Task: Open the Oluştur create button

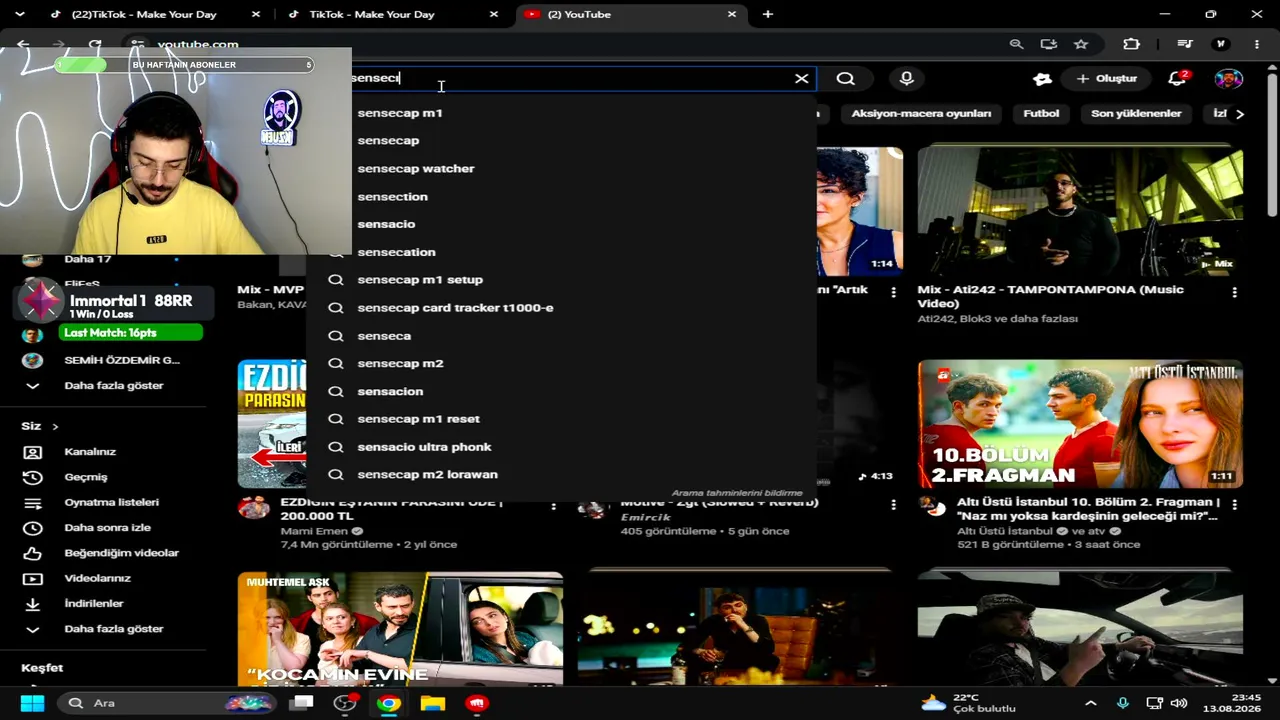Action: coord(1107,78)
